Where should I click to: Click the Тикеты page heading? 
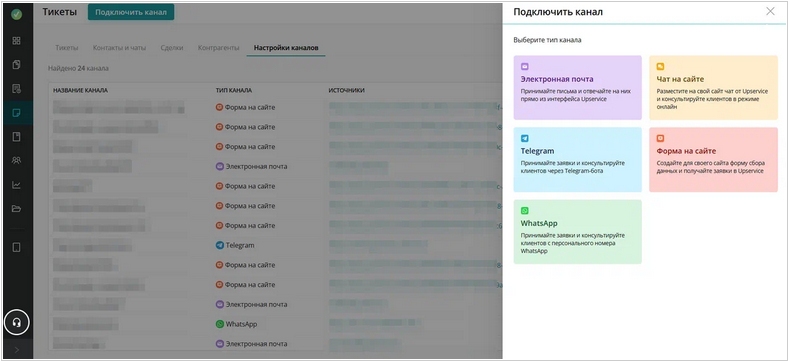pyautogui.click(x=59, y=12)
